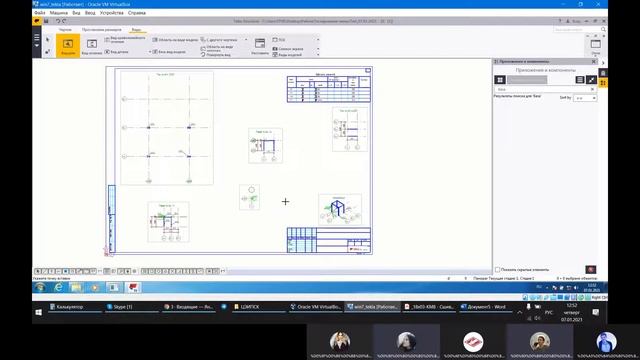Click the highlighted yellow view creation button
This screenshot has height=360, width=640.
(x=68, y=46)
